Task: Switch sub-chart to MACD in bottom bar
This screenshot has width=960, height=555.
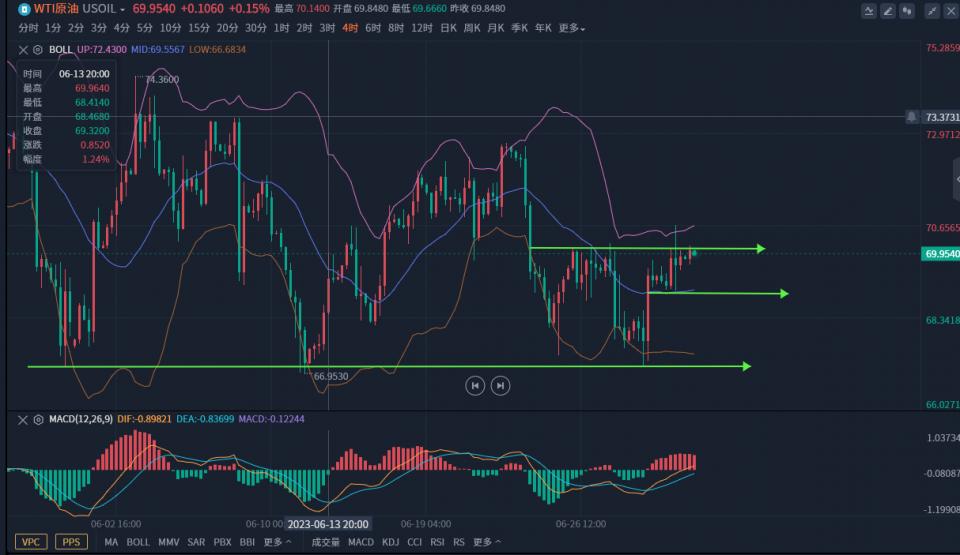Action: tap(361, 542)
